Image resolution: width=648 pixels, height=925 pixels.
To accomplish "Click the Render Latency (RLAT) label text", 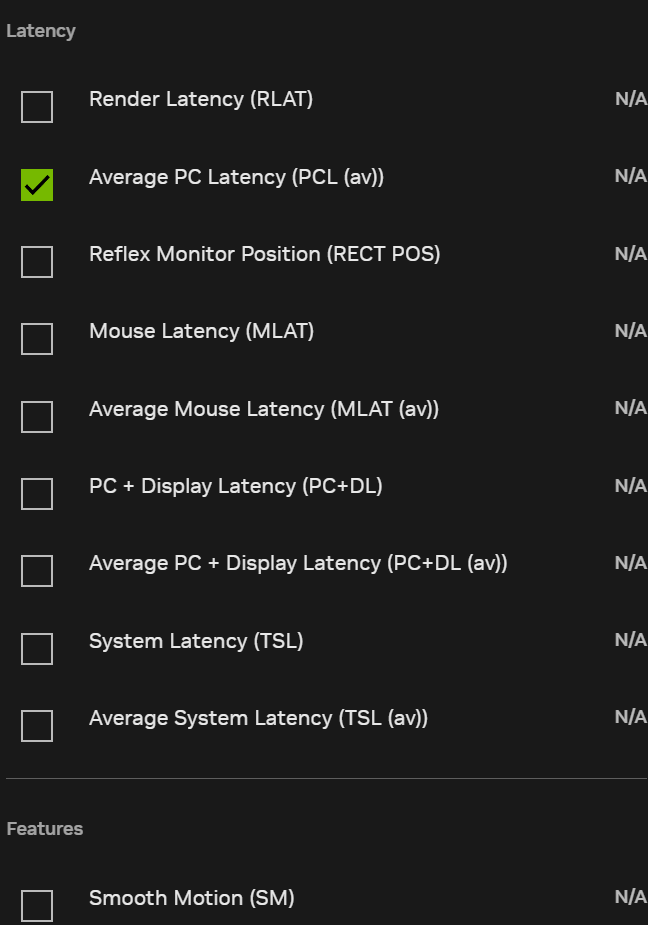I will click(x=201, y=99).
